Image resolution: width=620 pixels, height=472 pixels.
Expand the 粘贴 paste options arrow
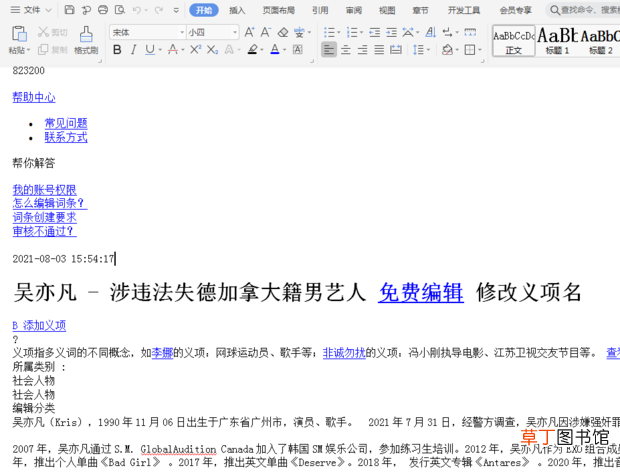(28, 50)
